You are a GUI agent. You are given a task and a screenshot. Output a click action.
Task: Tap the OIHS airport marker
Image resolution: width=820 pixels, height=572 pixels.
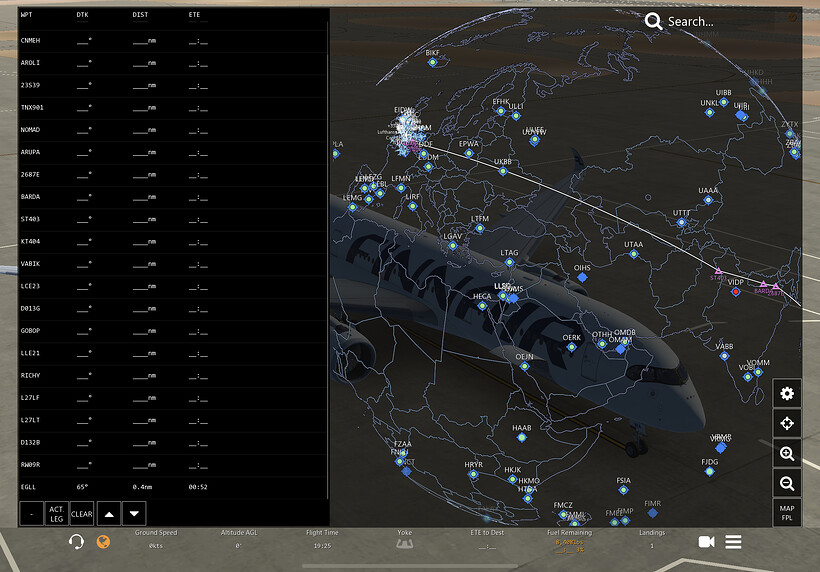(x=582, y=278)
